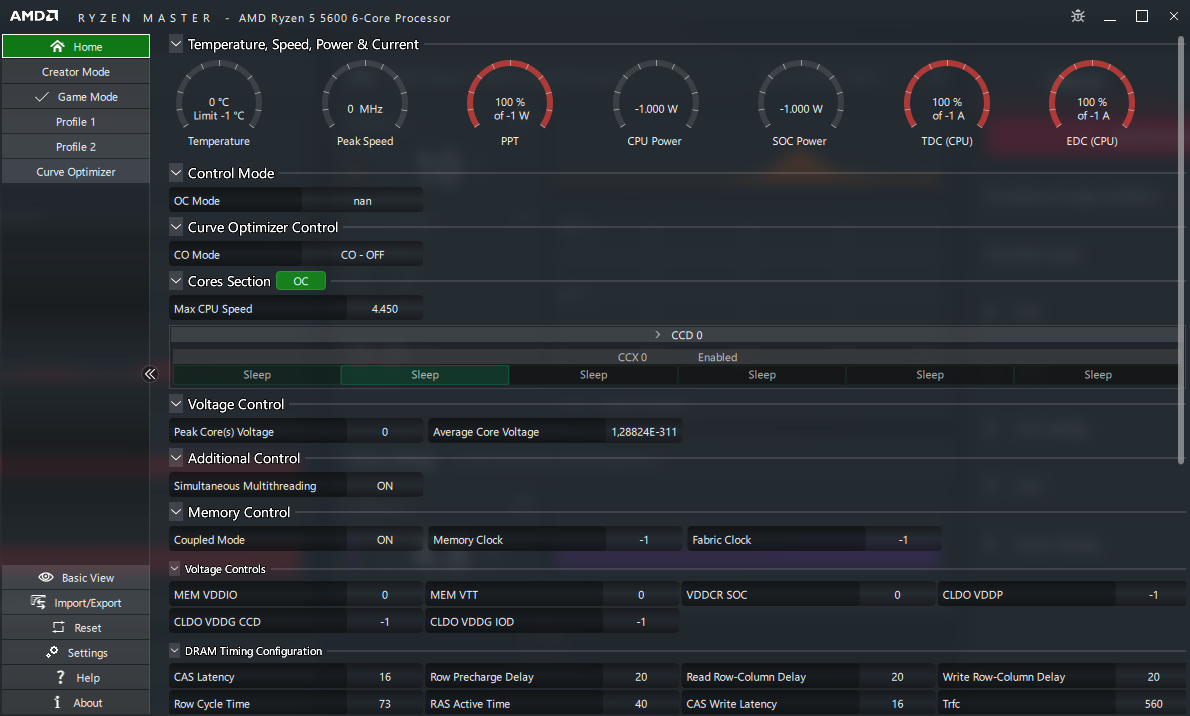The width and height of the screenshot is (1190, 716).
Task: Switch to Game Mode profile
Action: pyautogui.click(x=76, y=96)
